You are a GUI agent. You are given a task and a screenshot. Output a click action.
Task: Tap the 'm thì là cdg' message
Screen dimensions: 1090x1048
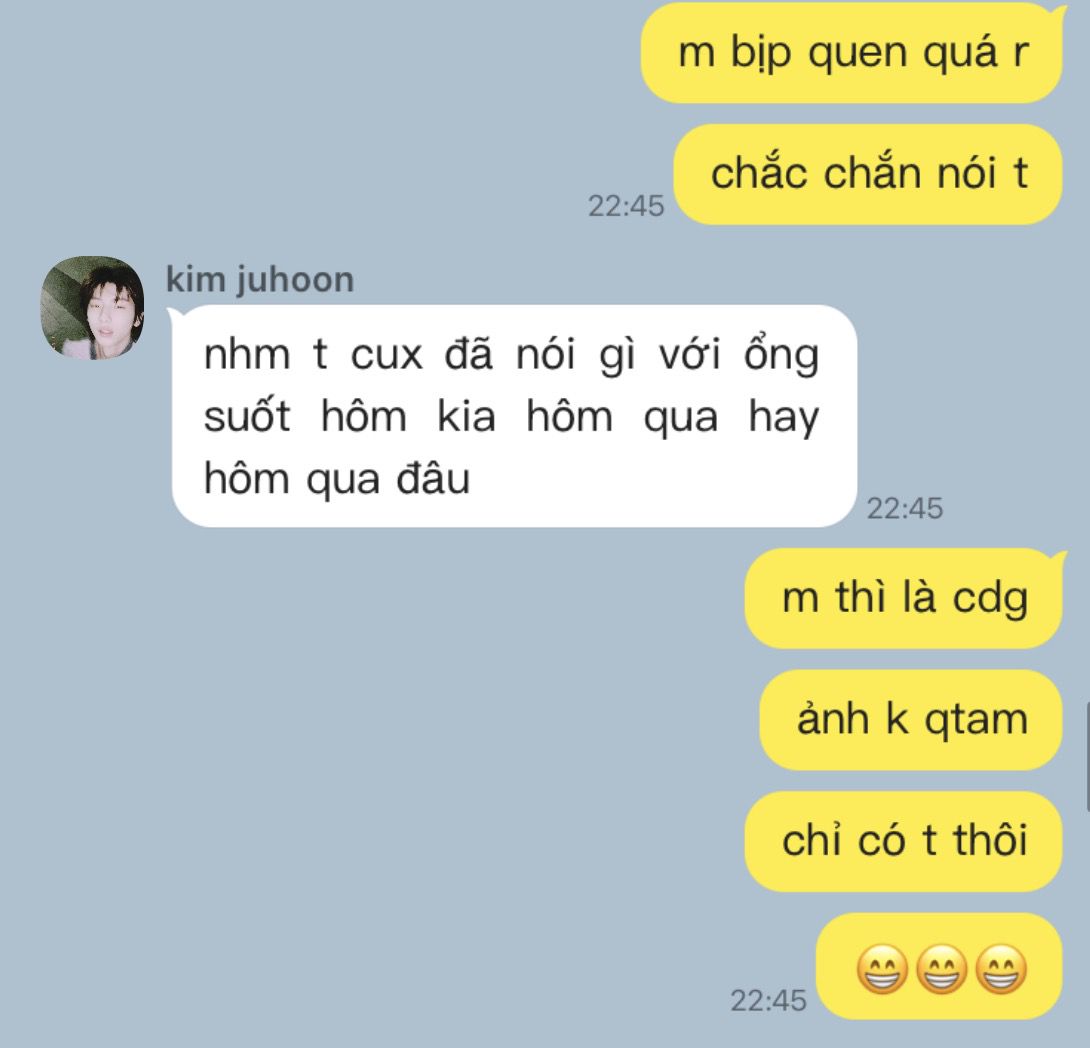pyautogui.click(x=904, y=598)
